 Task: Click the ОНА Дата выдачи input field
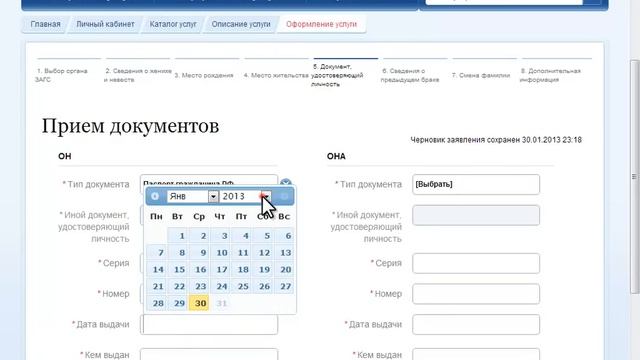(476, 324)
